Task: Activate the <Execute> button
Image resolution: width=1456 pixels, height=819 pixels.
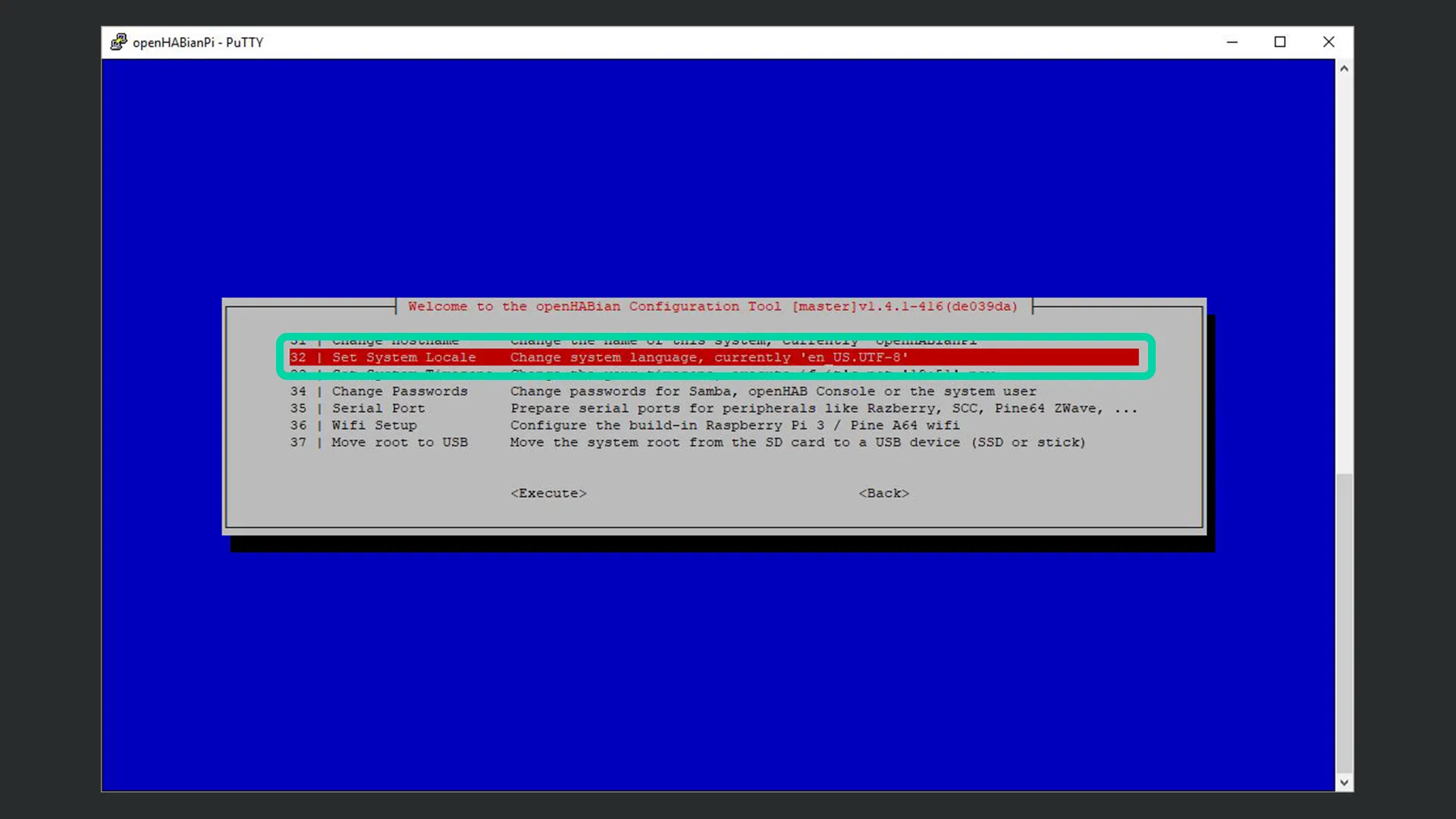Action: coord(548,493)
